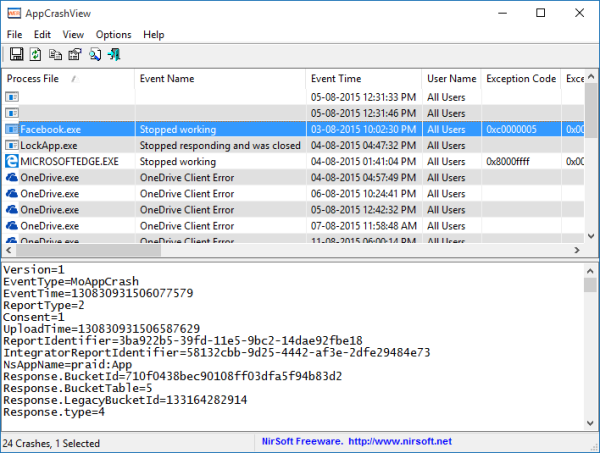Click the list's horizontal scroll left arrow

9,250
